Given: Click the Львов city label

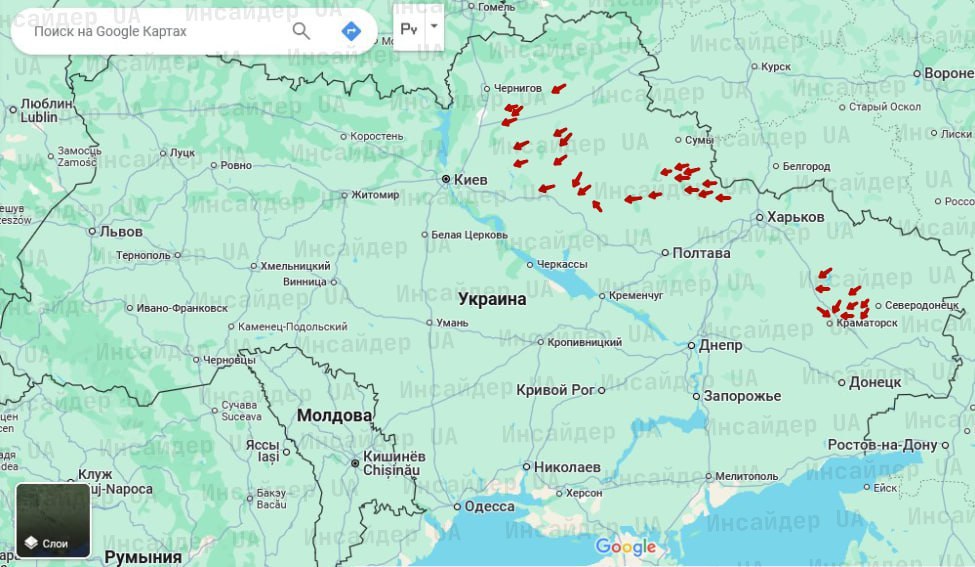Looking at the screenshot, I should 121,232.
